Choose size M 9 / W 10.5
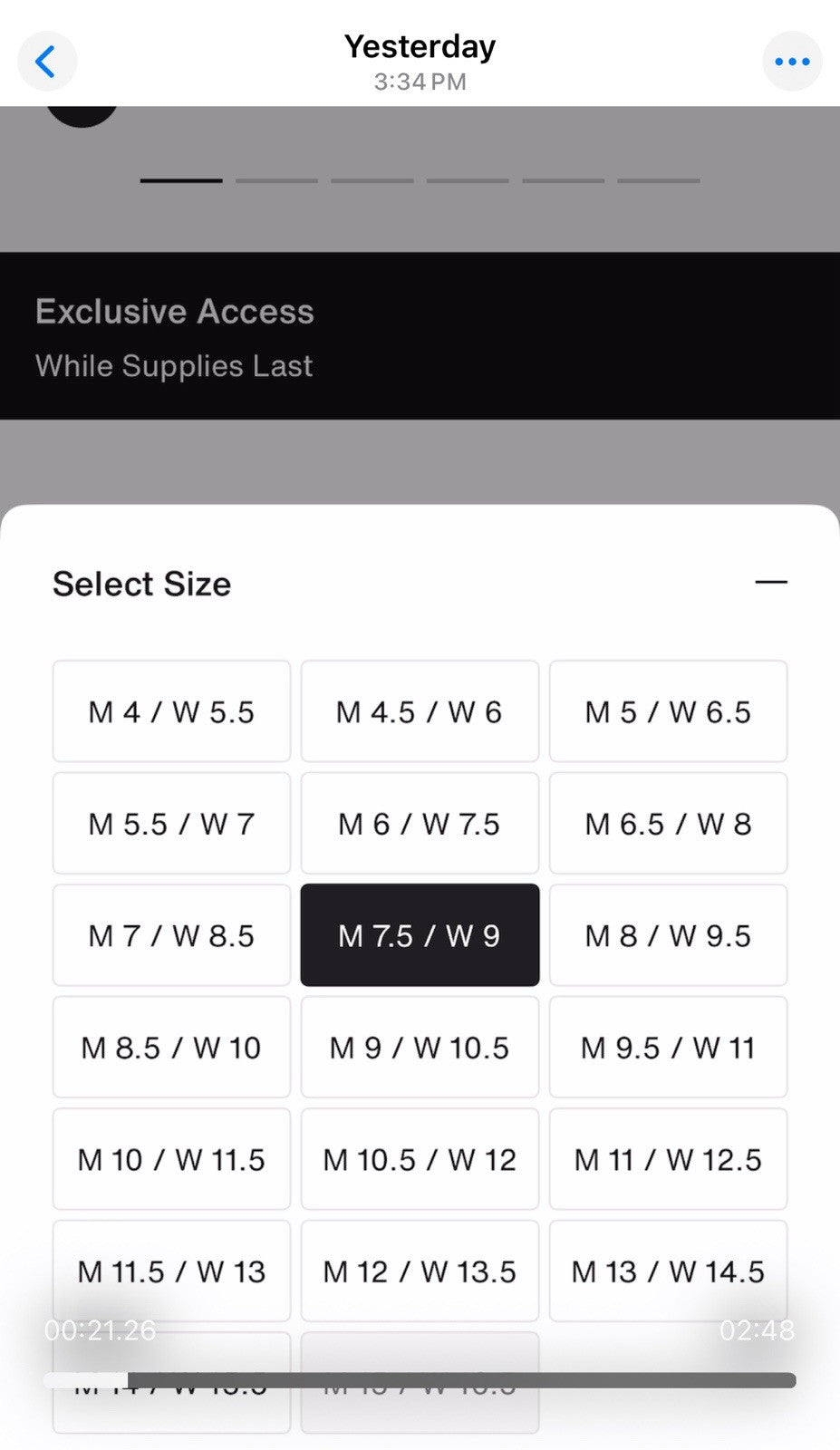 420,1048
